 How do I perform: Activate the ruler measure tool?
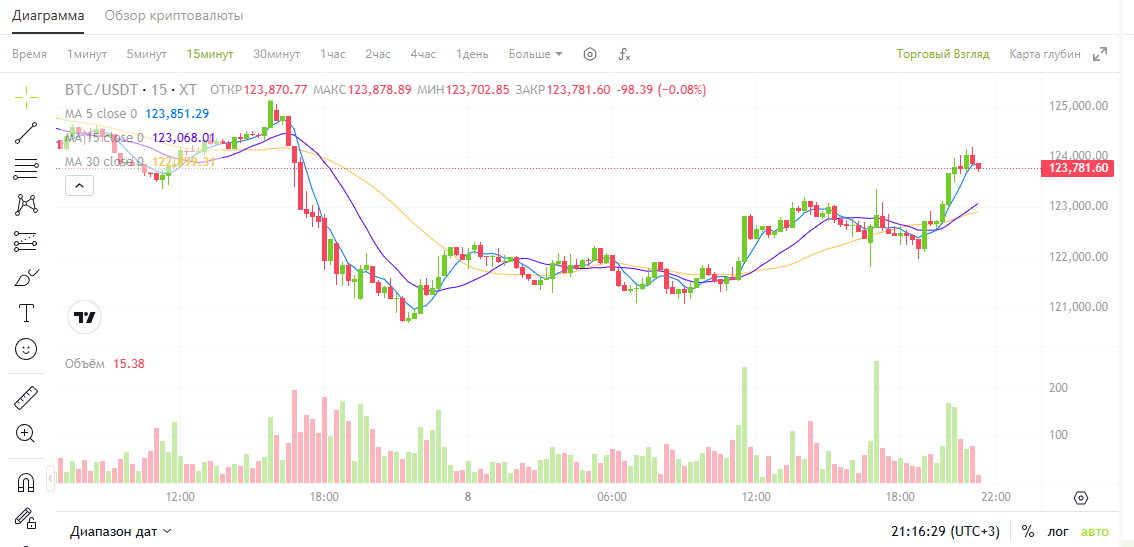26,399
